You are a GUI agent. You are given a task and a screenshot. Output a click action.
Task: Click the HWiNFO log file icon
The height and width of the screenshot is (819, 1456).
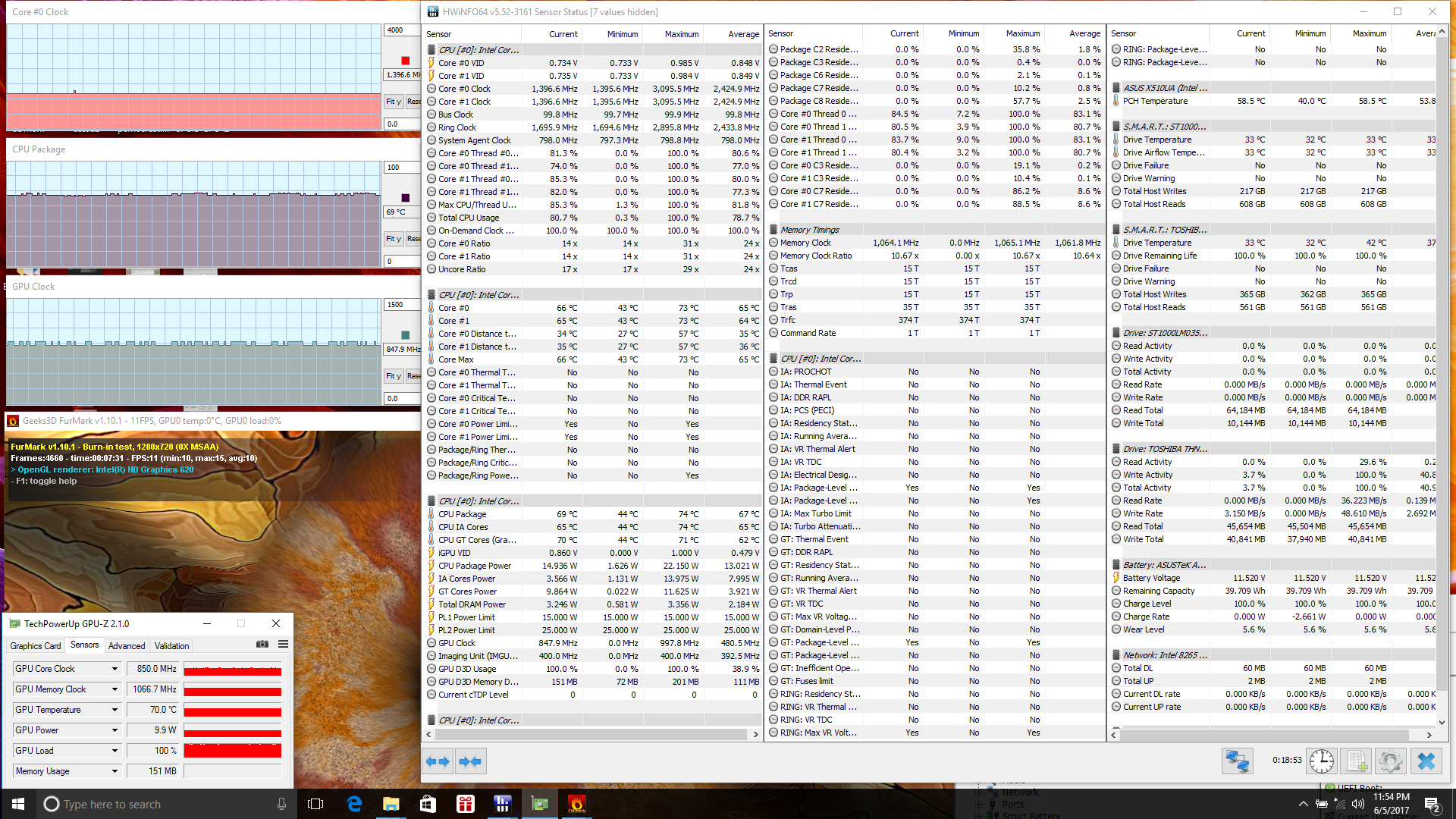tap(1357, 761)
